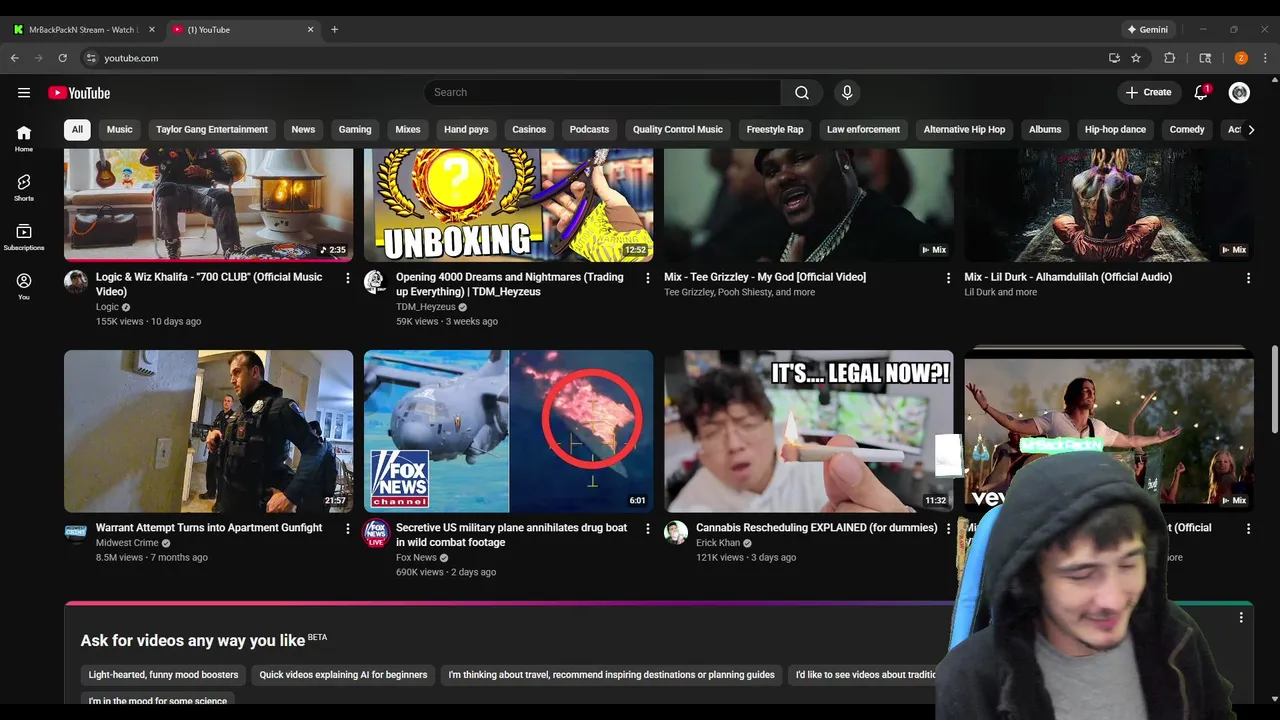
Task: Open the Chrome extensions puzzle icon
Action: coord(1169,58)
